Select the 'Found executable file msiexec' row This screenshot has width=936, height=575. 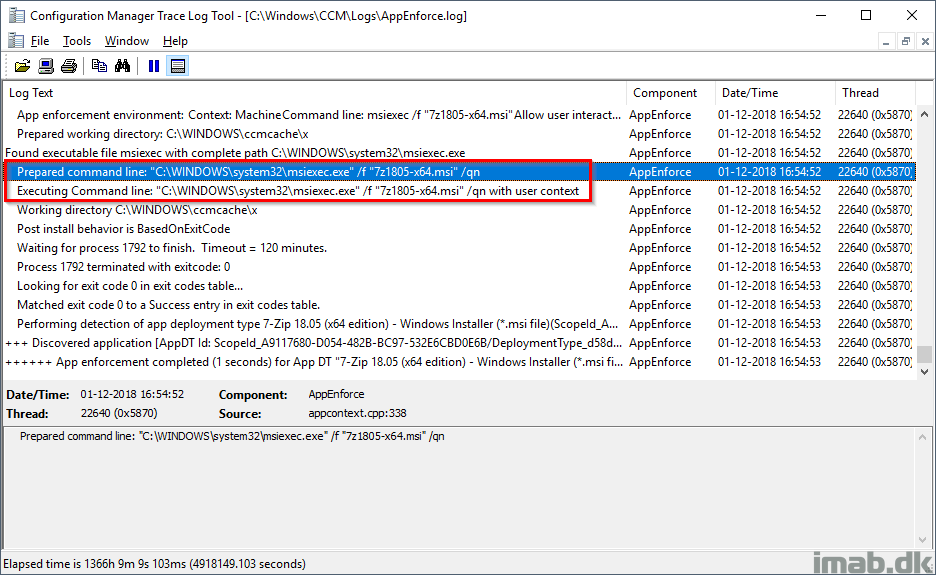[x=459, y=153]
